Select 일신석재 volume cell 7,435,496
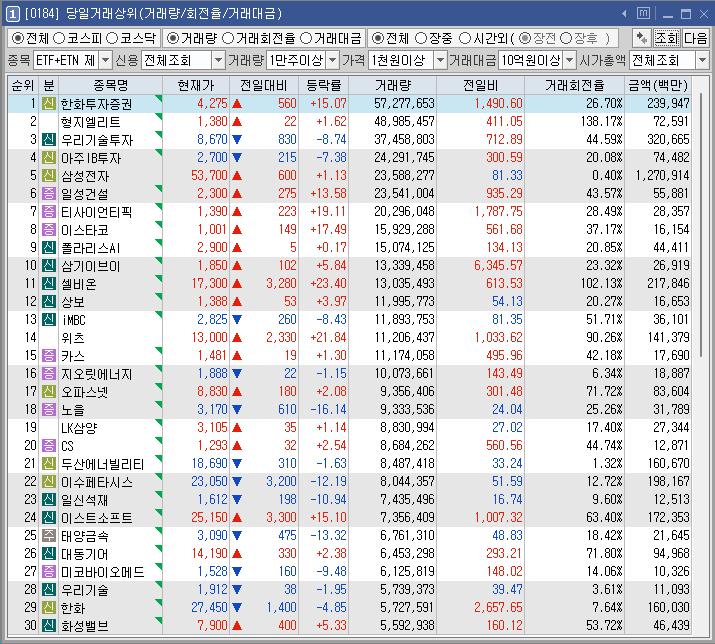Screen dimensions: 715x644 [x=407, y=499]
